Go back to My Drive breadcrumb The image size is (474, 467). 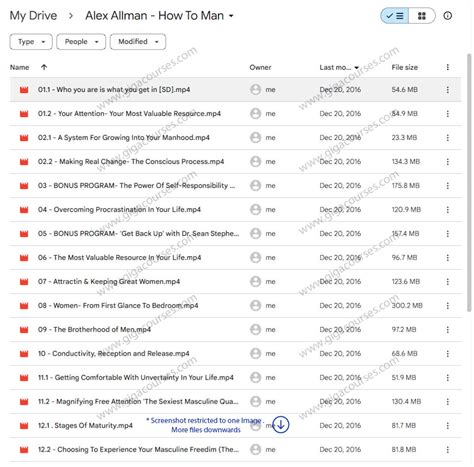coord(33,16)
